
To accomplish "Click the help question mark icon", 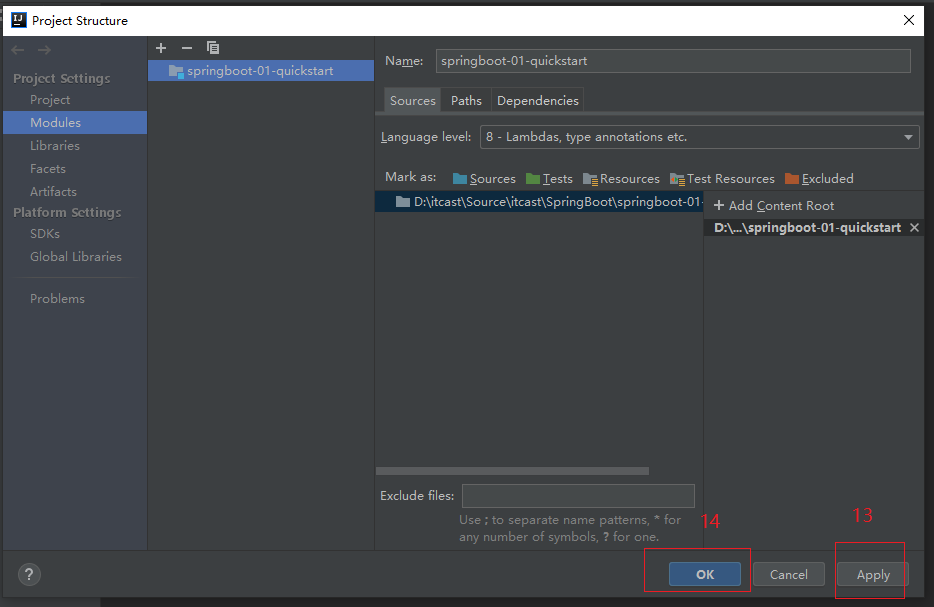I will (x=29, y=574).
